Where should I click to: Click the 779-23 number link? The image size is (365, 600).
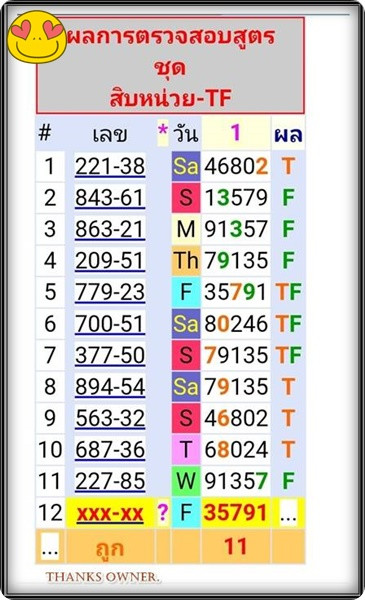(x=110, y=292)
